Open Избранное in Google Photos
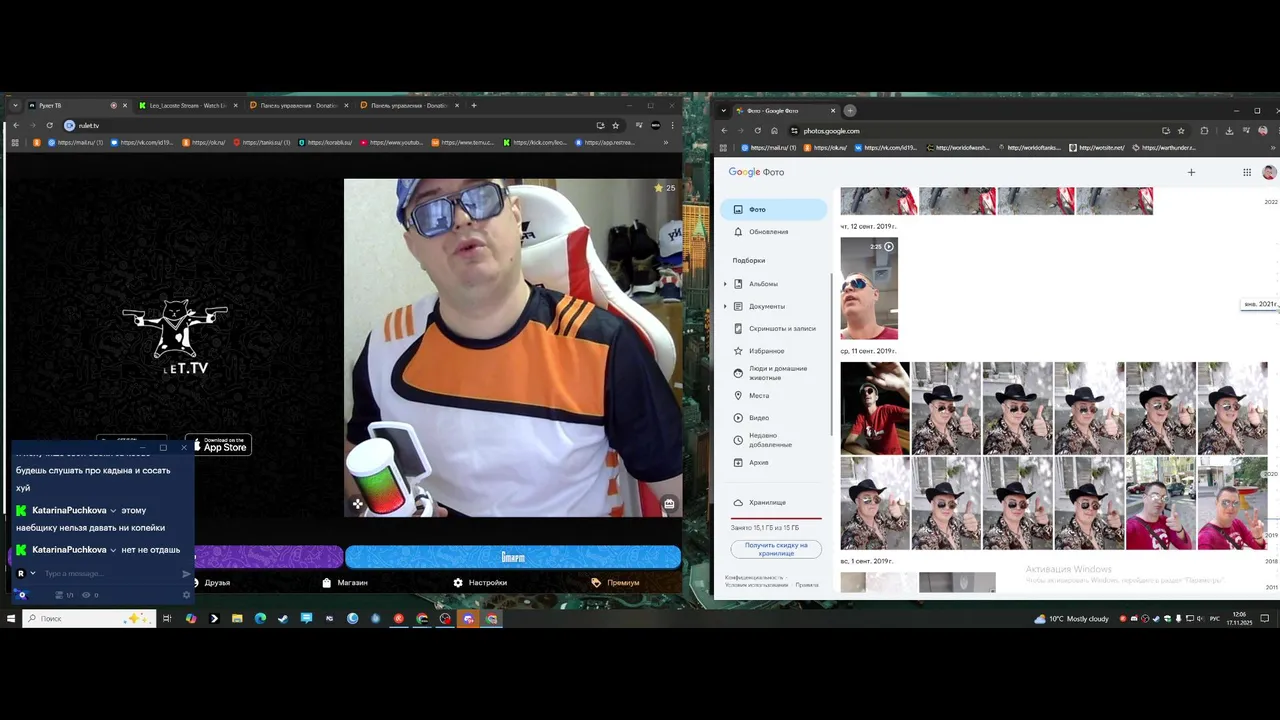This screenshot has height=720, width=1280. click(x=774, y=351)
